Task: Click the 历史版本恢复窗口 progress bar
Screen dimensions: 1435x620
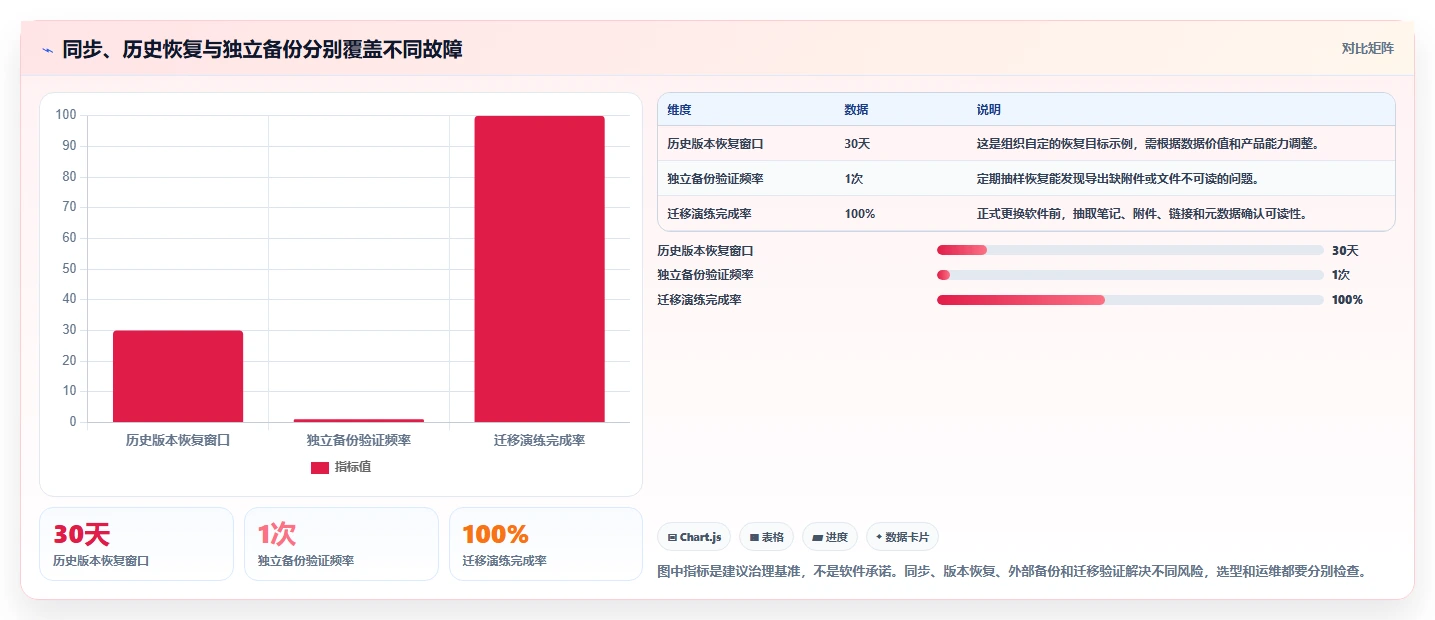Action: coord(1130,250)
